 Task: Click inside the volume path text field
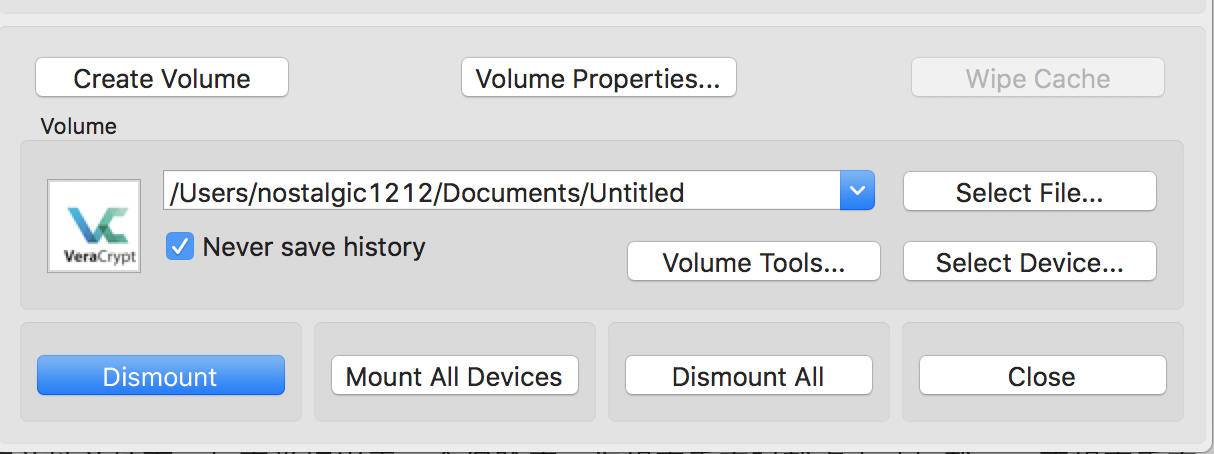(500, 192)
